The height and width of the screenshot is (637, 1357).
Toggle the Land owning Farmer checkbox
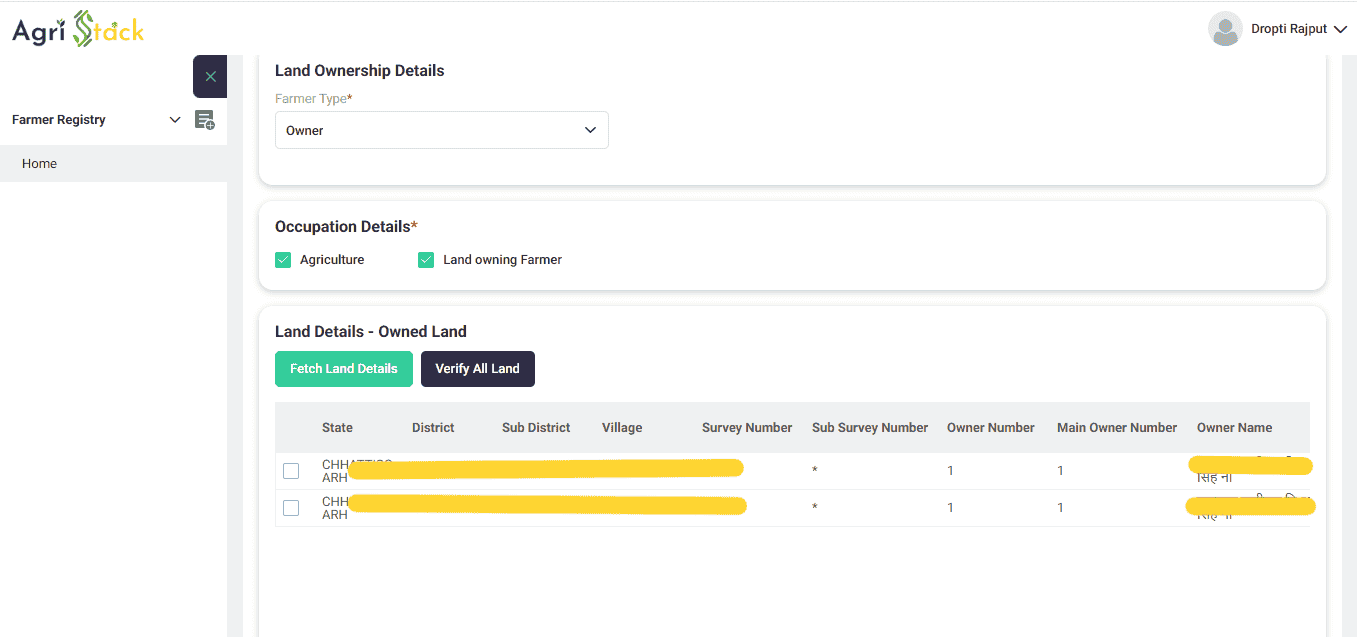(x=426, y=260)
